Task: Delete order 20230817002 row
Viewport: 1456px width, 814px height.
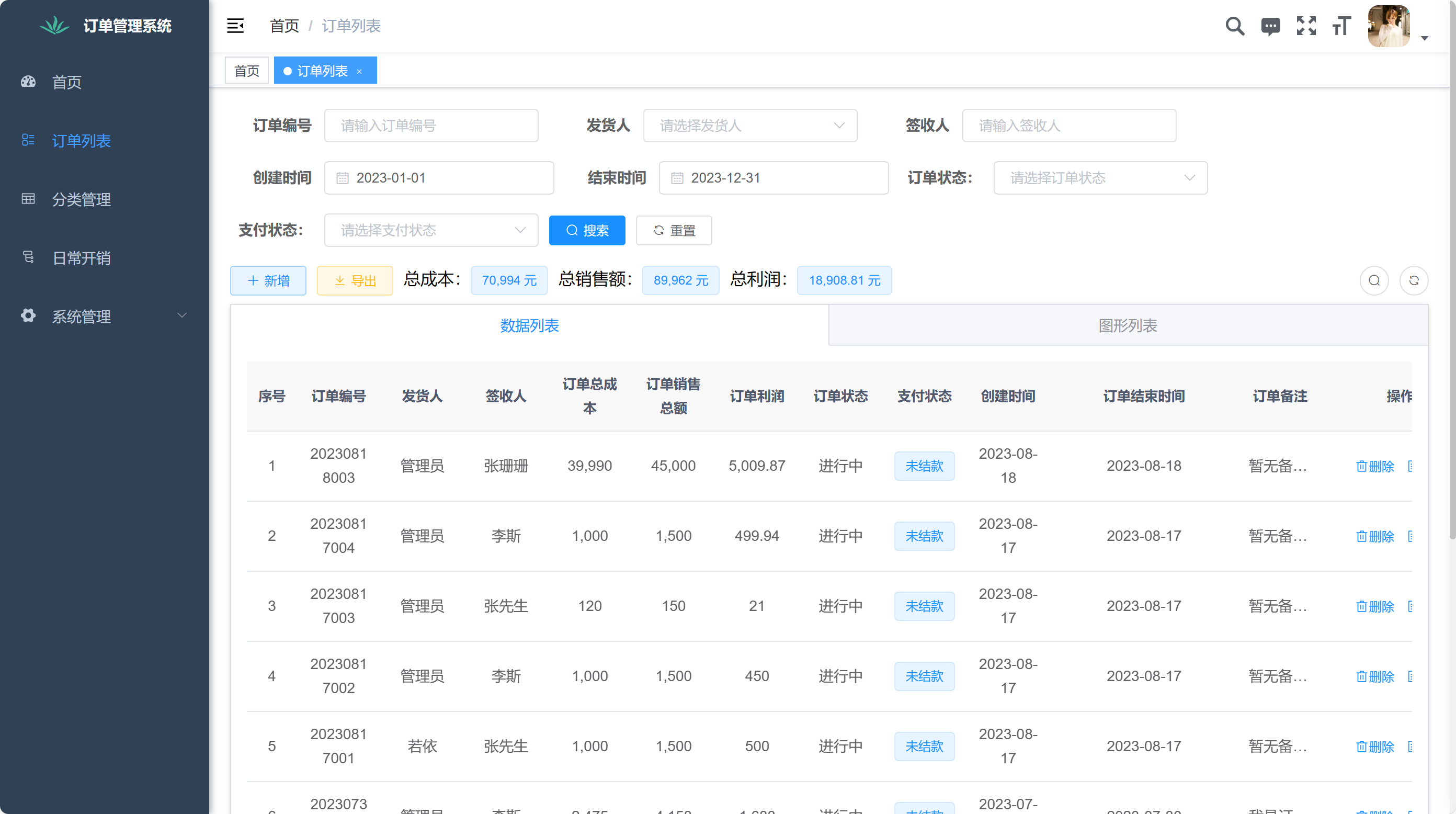Action: tap(1375, 676)
